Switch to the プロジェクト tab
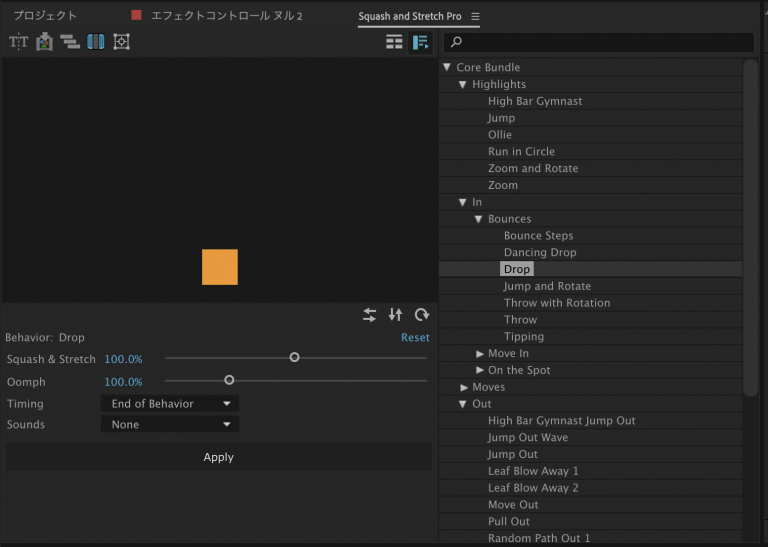 [45, 17]
